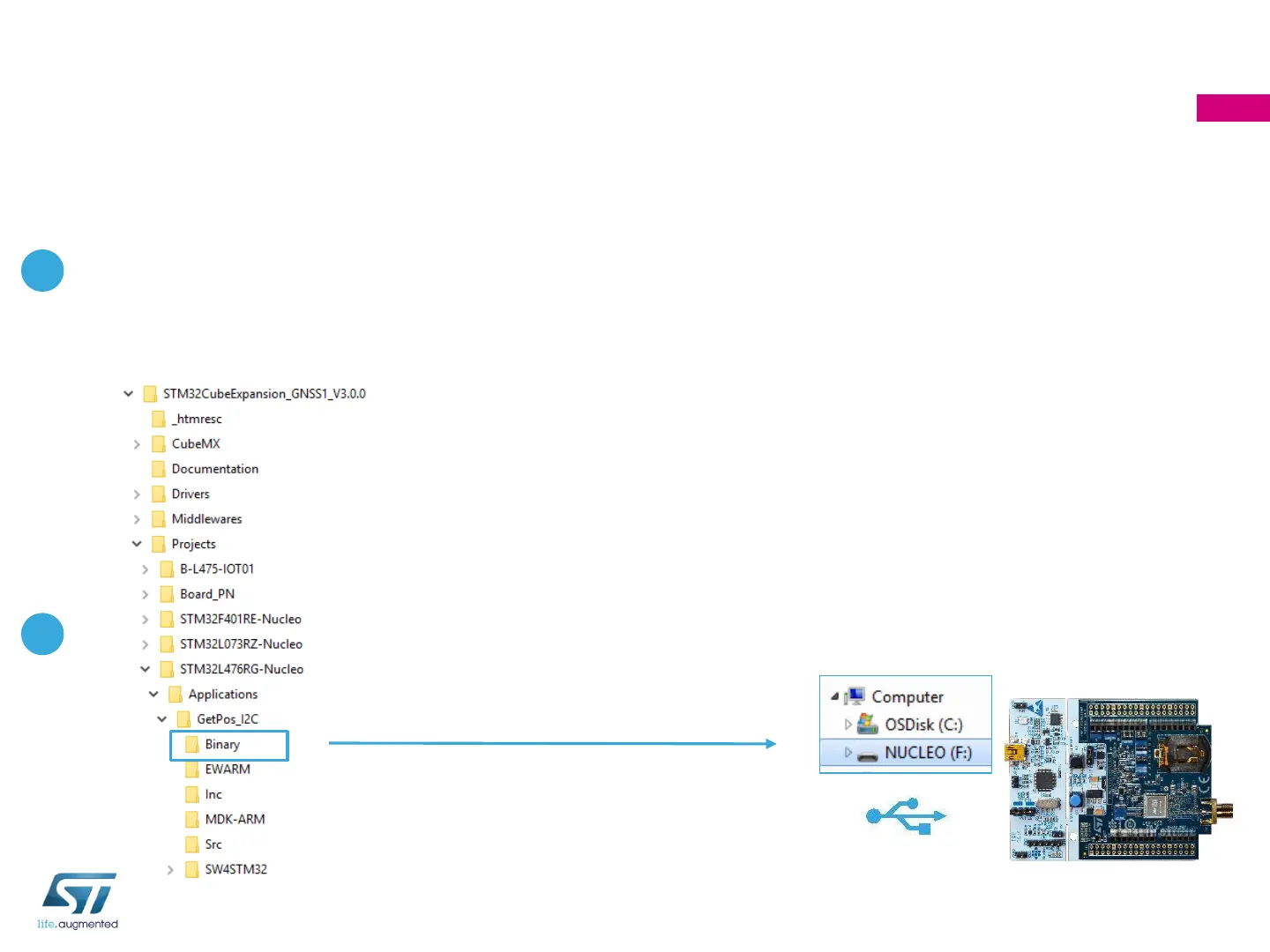Select the Projects folder icon
Viewport: 1270px width, 952px height.
click(159, 544)
